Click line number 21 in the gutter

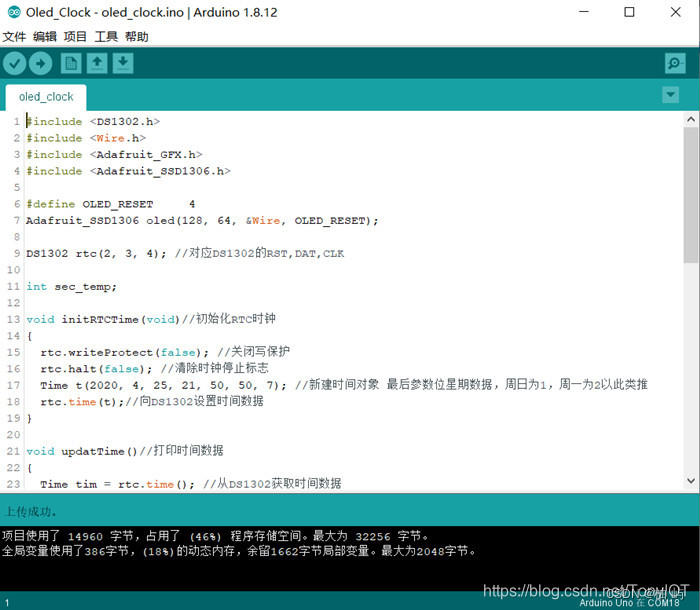tap(13, 451)
